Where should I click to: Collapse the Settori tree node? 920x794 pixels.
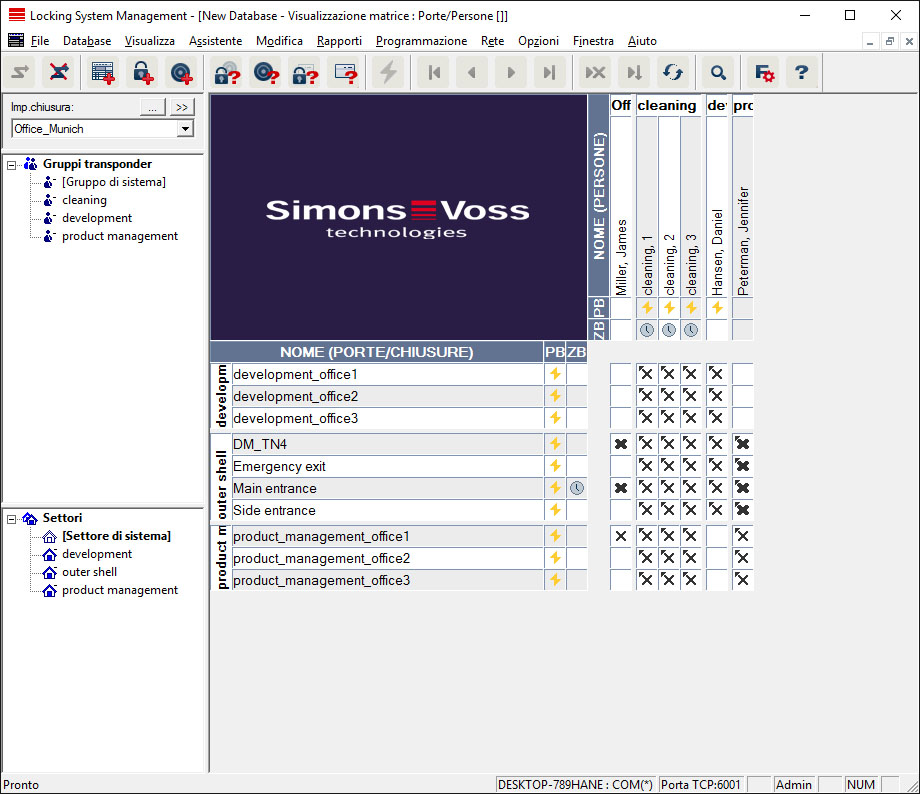pos(12,518)
